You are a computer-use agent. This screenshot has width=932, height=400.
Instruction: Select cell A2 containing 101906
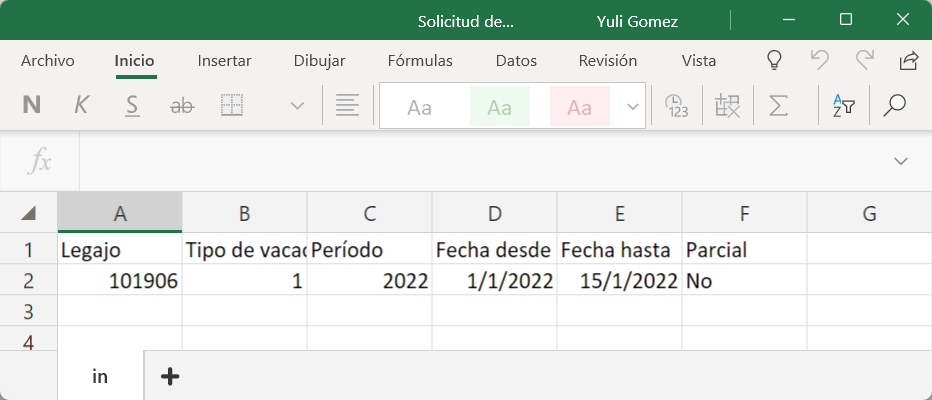pyautogui.click(x=120, y=282)
